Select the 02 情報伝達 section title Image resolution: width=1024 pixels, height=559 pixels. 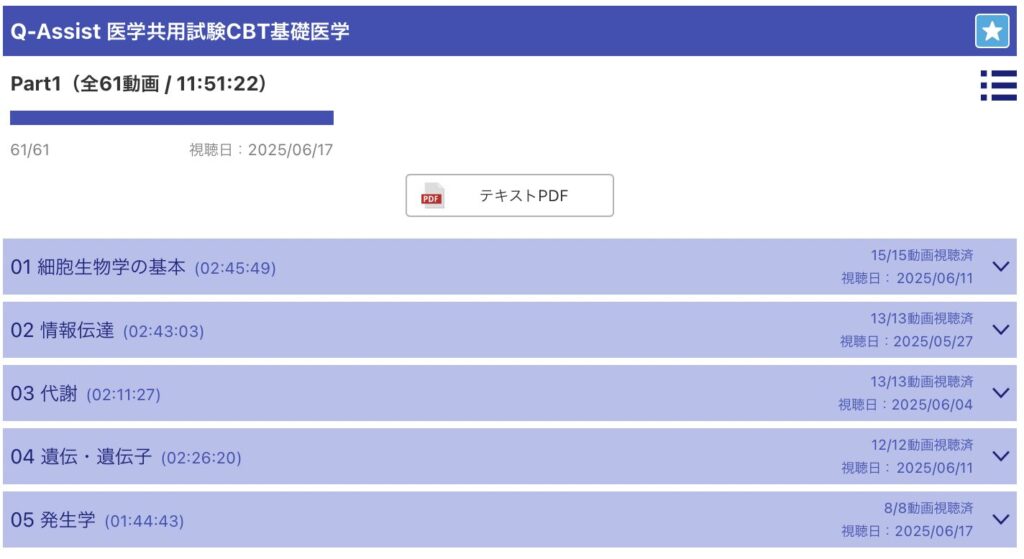(62, 330)
